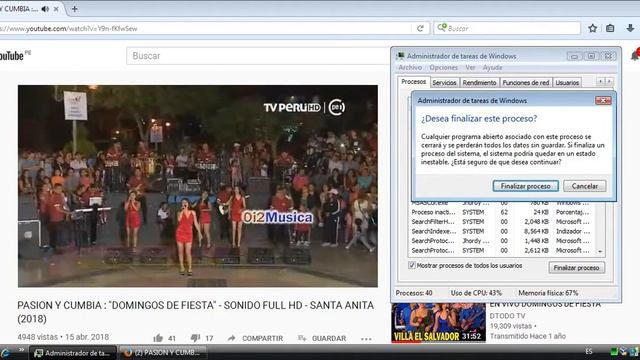The height and width of the screenshot is (360, 640).
Task: Click the YouTube Buscar search field
Action: (258, 56)
